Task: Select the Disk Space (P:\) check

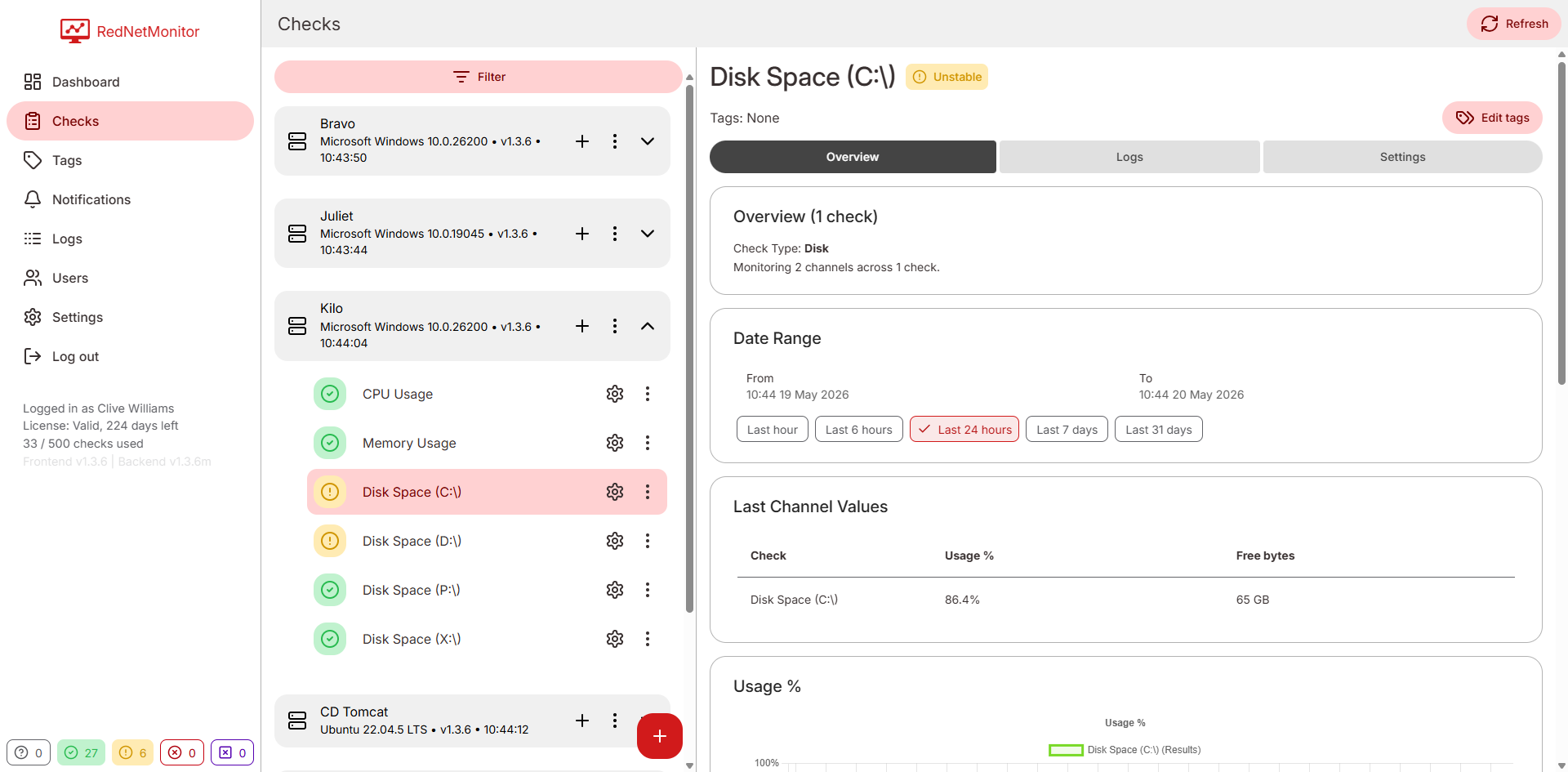Action: [487, 590]
